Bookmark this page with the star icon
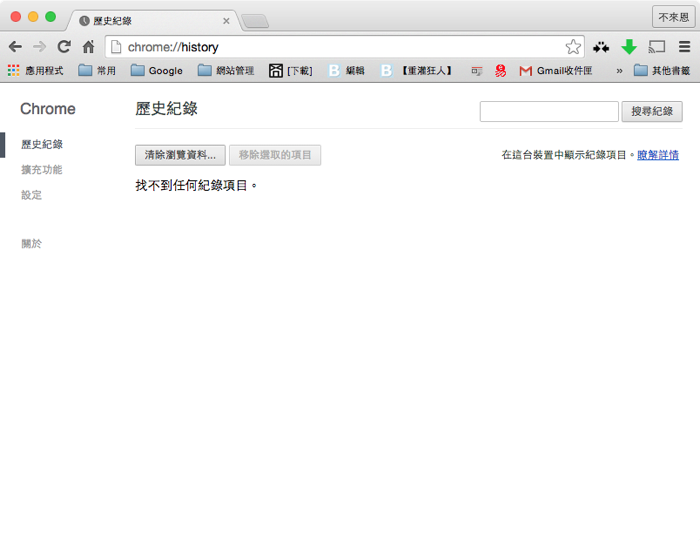 coord(573,47)
